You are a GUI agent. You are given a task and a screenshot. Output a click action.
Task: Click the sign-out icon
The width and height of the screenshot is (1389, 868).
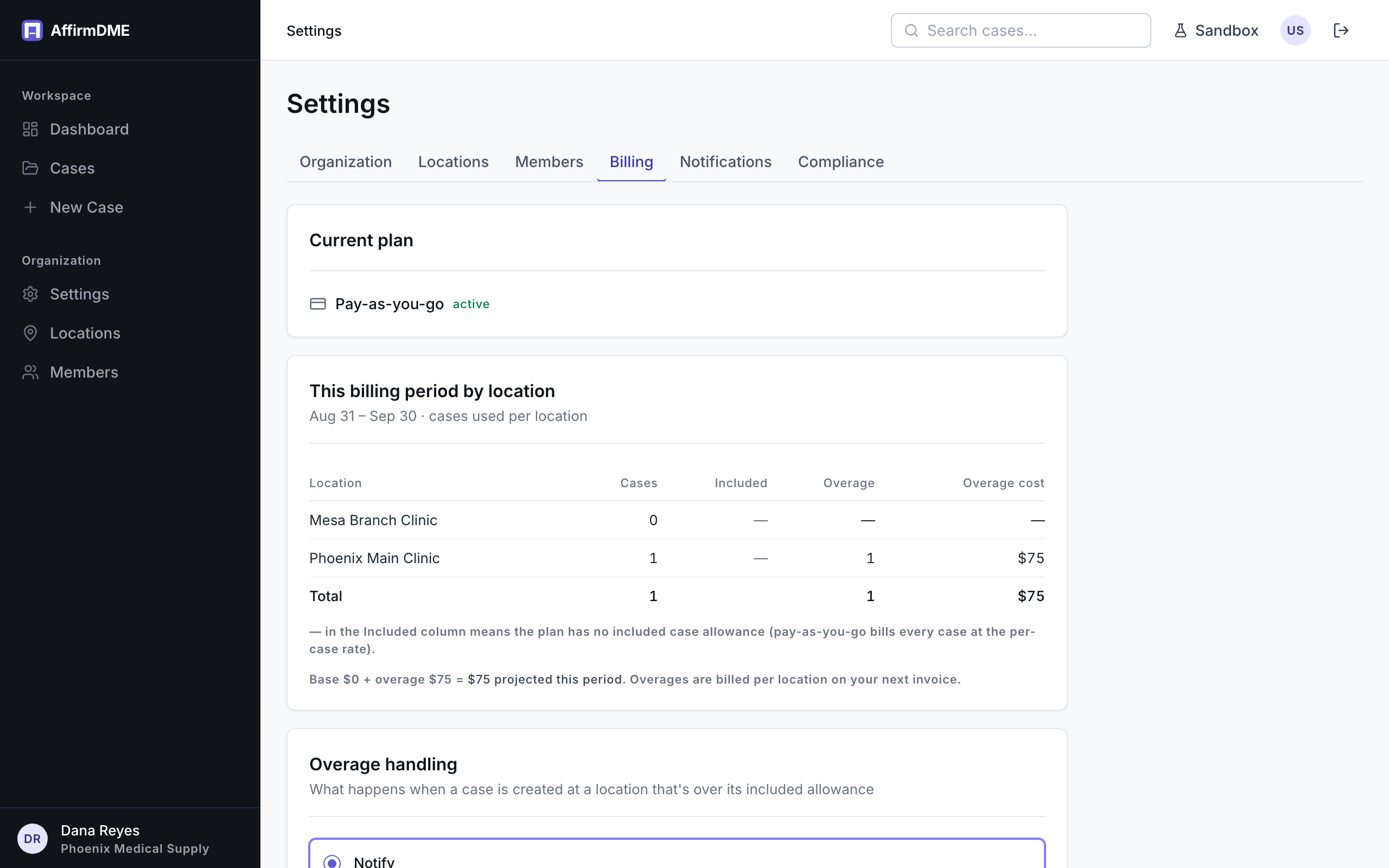pos(1341,30)
